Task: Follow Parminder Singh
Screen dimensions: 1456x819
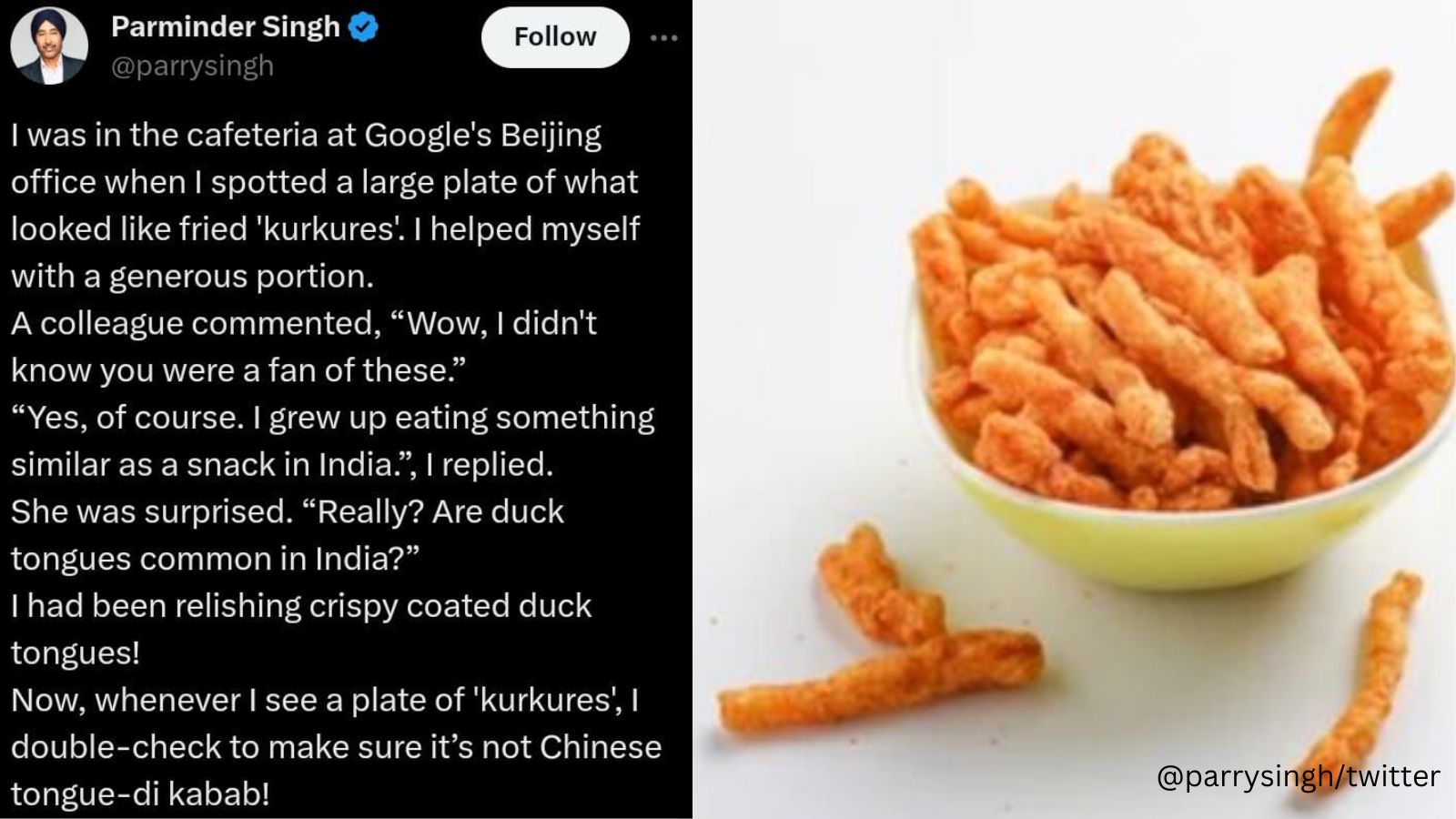Action: [555, 37]
